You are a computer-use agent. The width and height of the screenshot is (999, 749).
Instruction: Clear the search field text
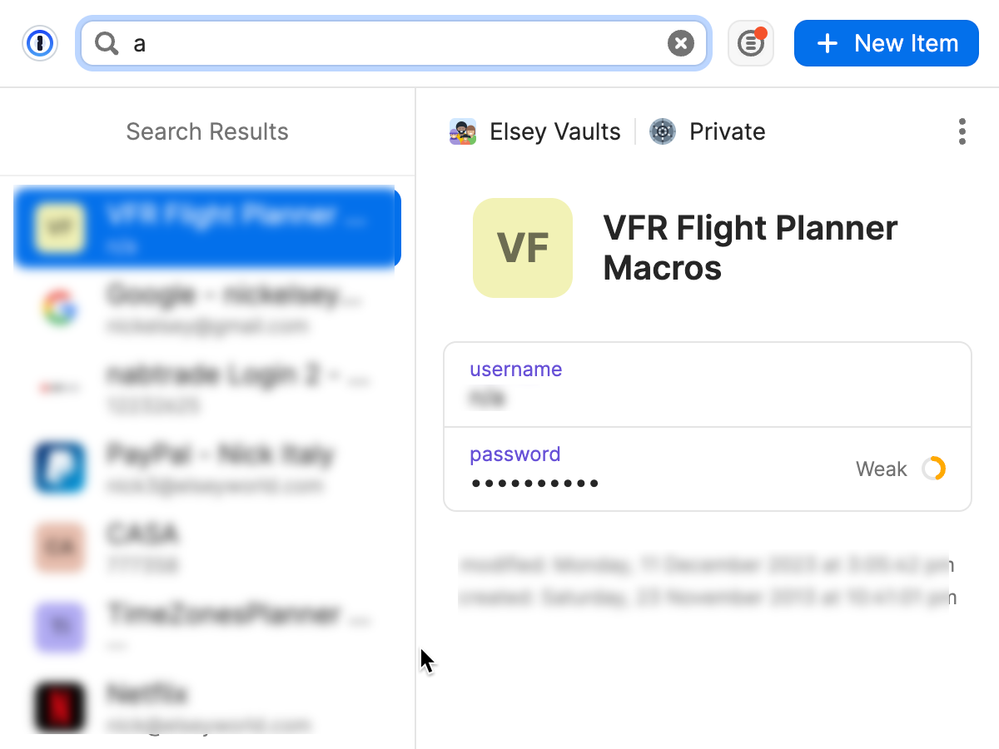coord(680,43)
